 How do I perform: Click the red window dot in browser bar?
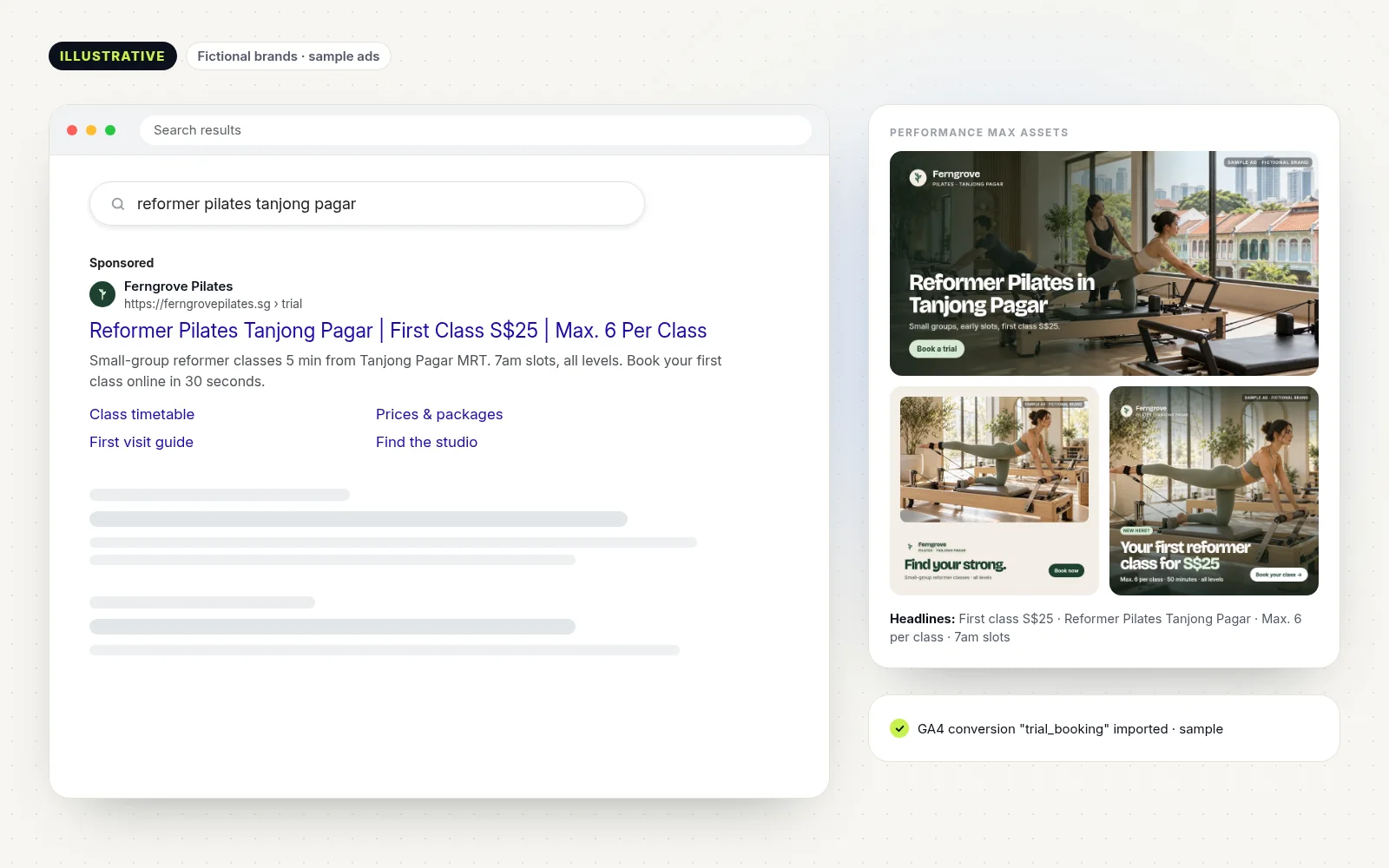pos(72,130)
